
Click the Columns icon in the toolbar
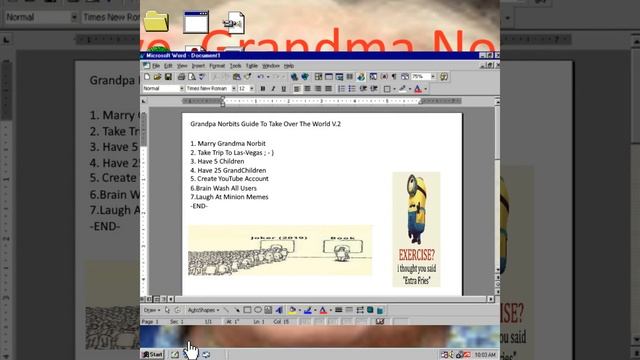pos(350,77)
